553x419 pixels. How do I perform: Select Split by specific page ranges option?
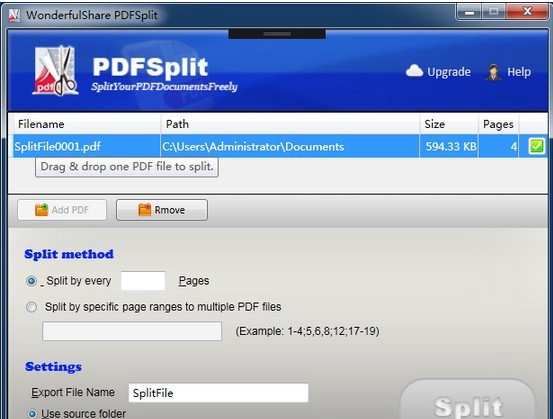tap(31, 307)
